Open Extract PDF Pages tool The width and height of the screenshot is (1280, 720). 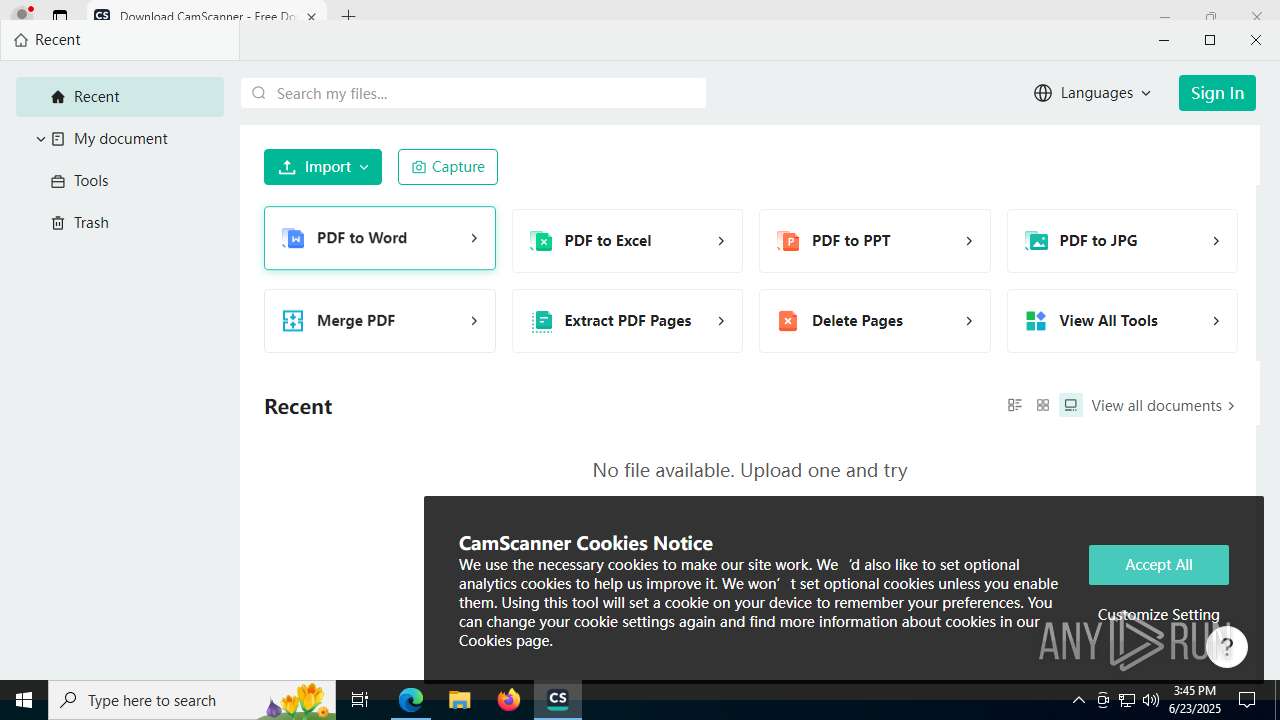tap(627, 321)
